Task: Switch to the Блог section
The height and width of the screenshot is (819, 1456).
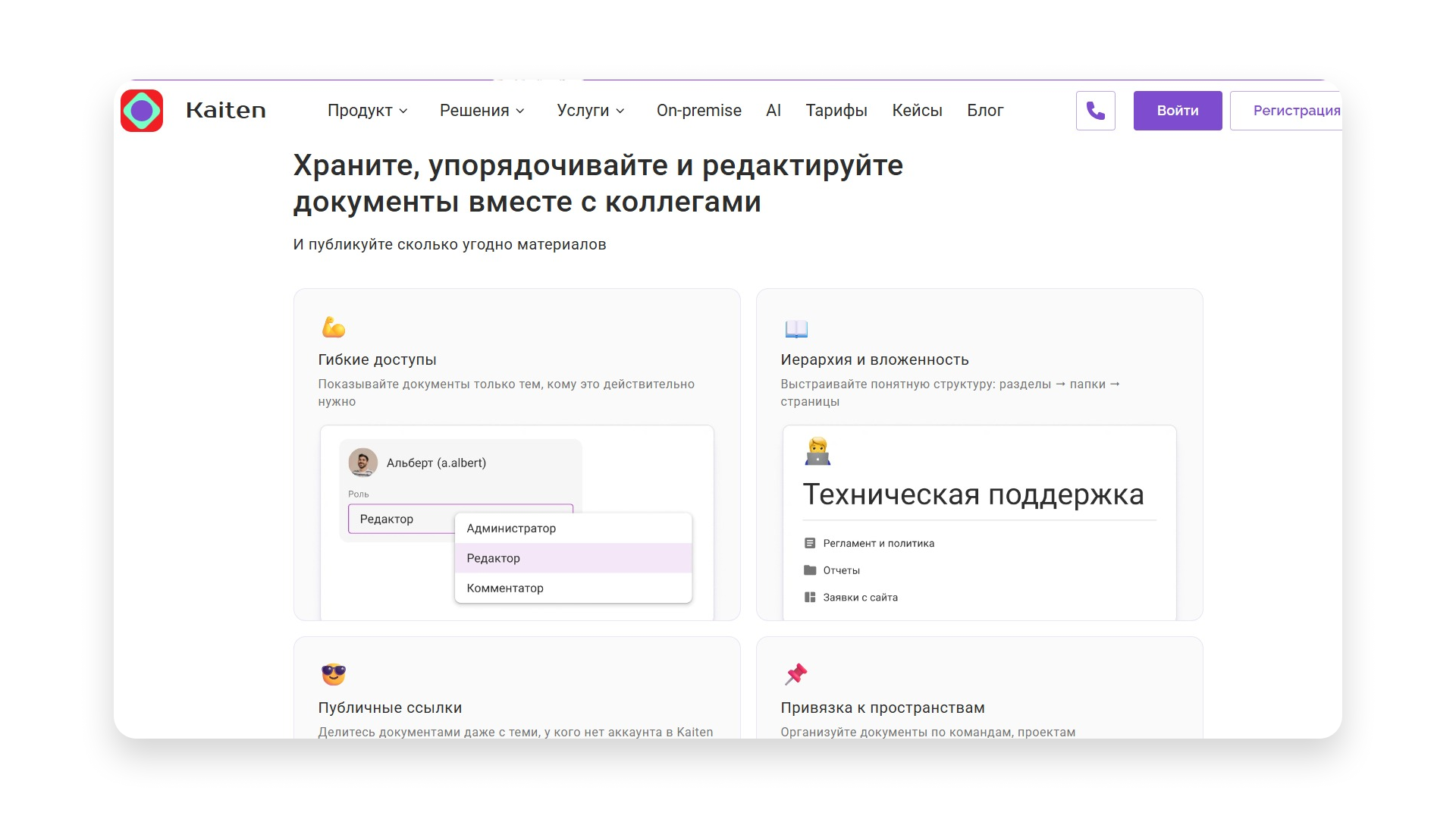Action: 986,110
